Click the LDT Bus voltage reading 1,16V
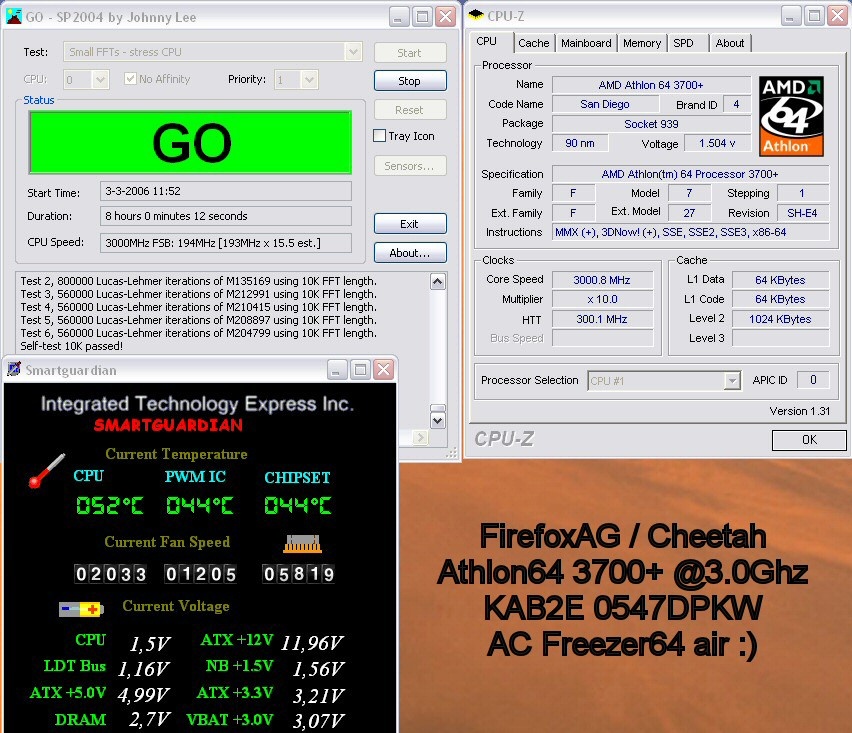 (144, 668)
